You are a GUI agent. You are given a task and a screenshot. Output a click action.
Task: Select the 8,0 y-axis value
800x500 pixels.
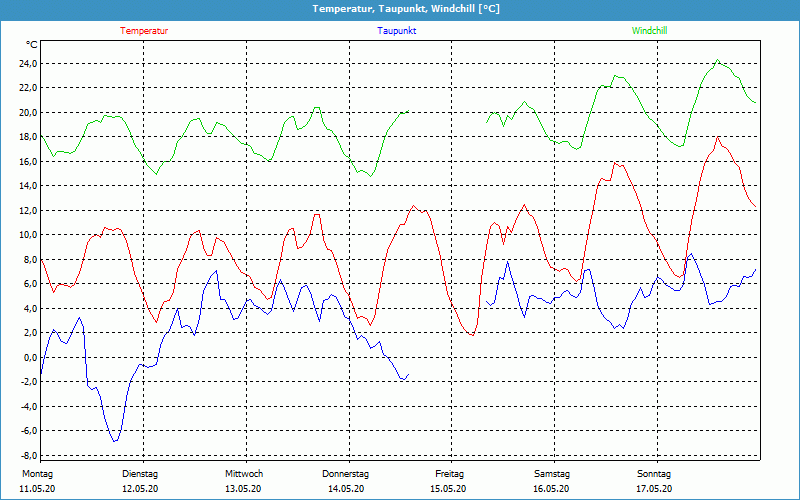(x=30, y=259)
